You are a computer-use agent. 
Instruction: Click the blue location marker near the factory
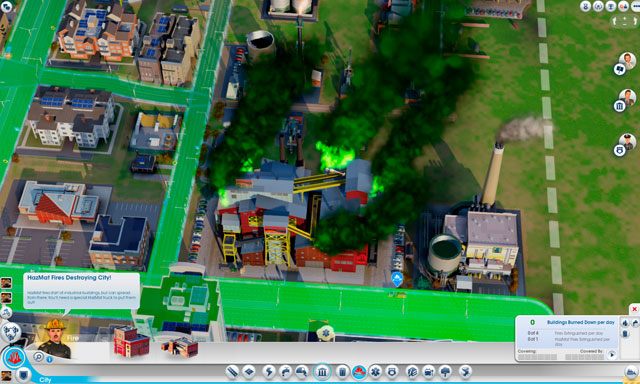[397, 280]
